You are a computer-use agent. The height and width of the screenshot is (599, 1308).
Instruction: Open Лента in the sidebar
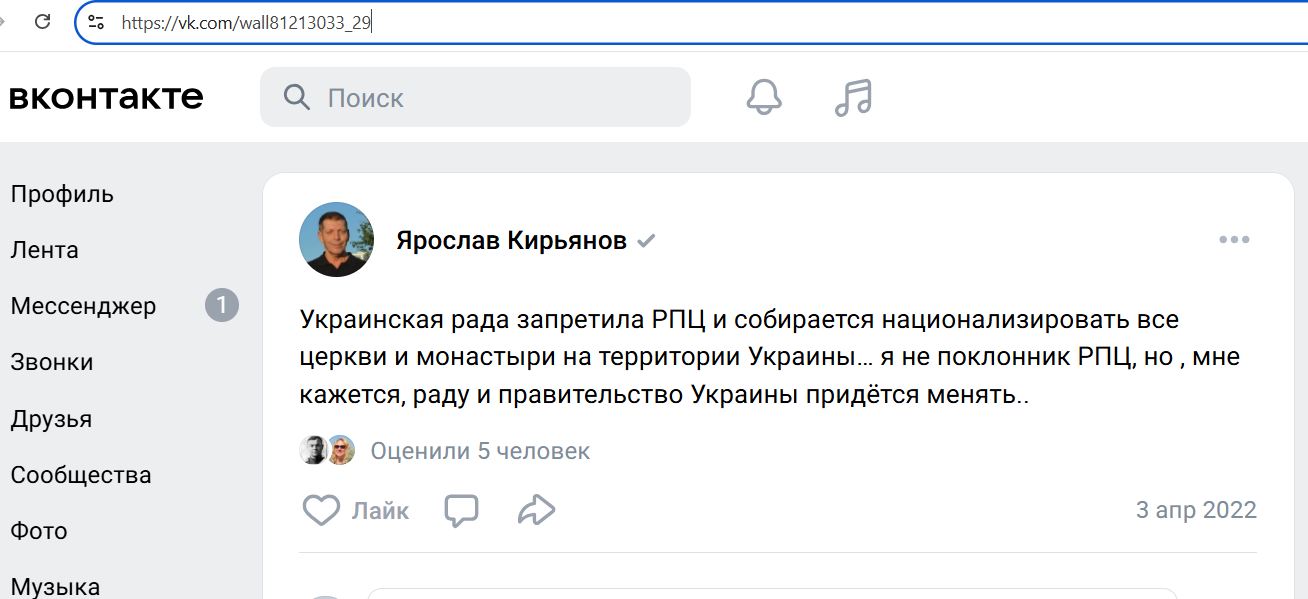44,250
